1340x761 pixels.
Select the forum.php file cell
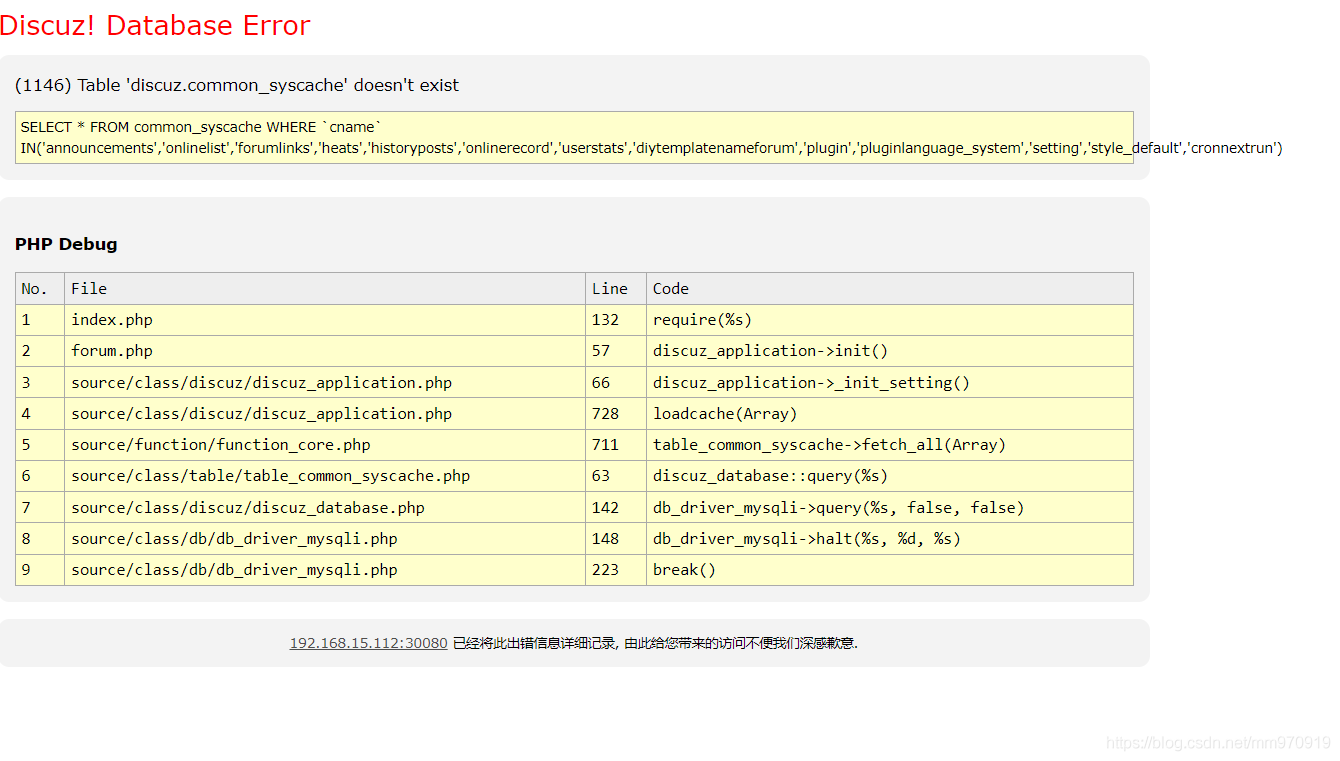[325, 351]
